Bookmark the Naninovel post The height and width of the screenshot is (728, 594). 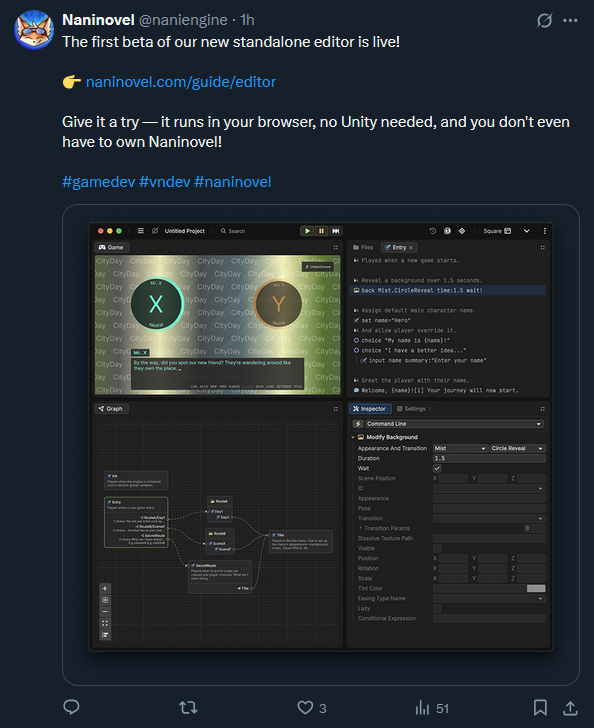tap(540, 708)
